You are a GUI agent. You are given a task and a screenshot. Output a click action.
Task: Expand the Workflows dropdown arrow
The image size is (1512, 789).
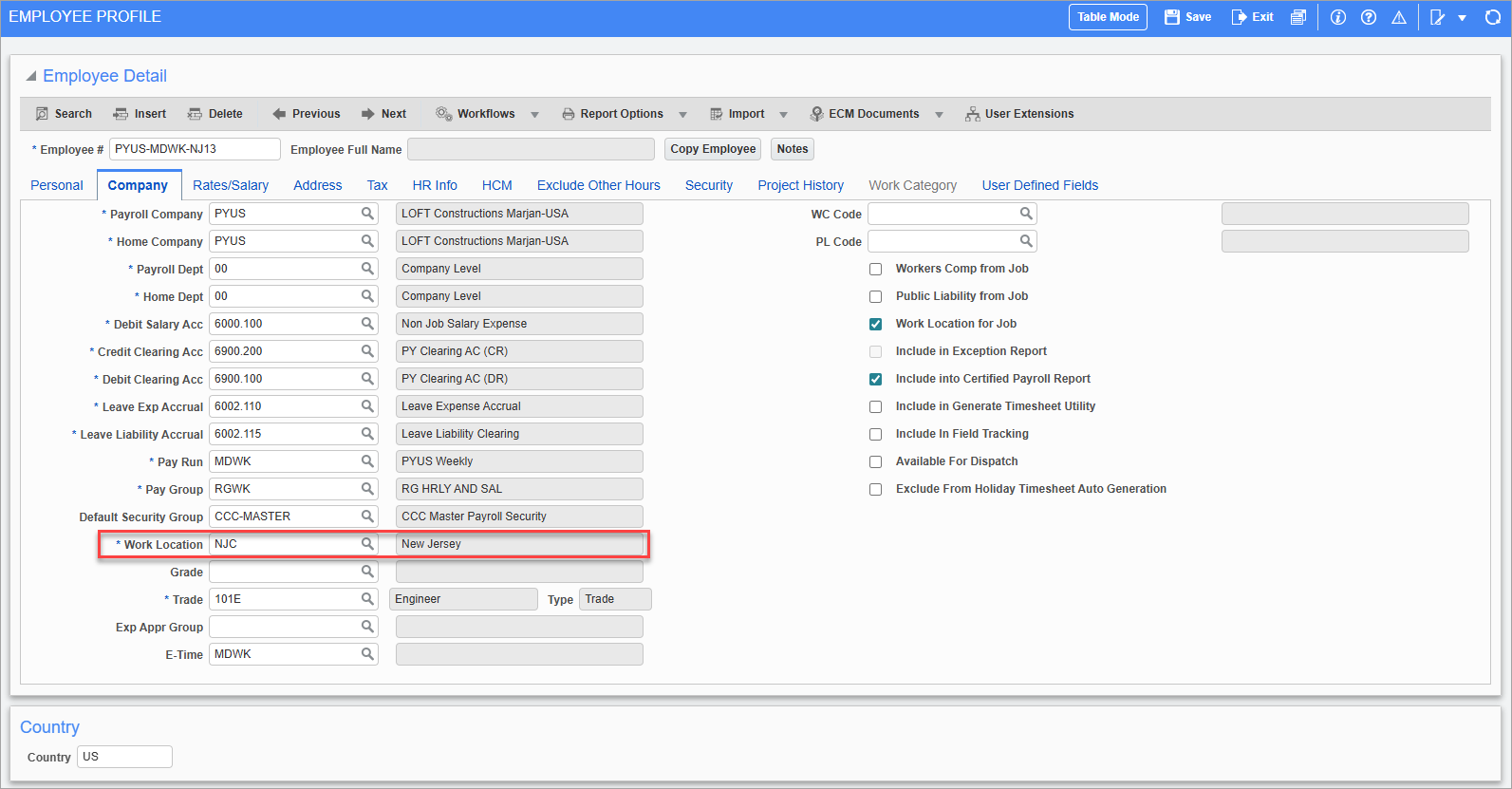534,115
